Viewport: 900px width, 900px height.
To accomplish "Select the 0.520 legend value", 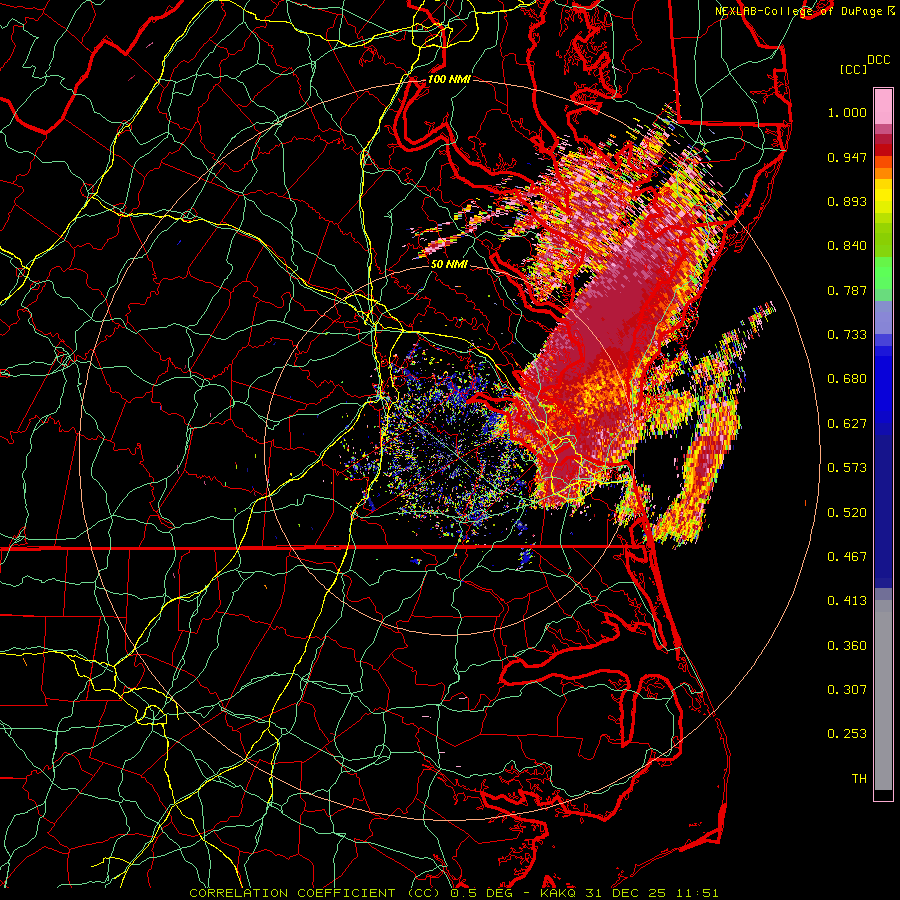I will point(847,513).
